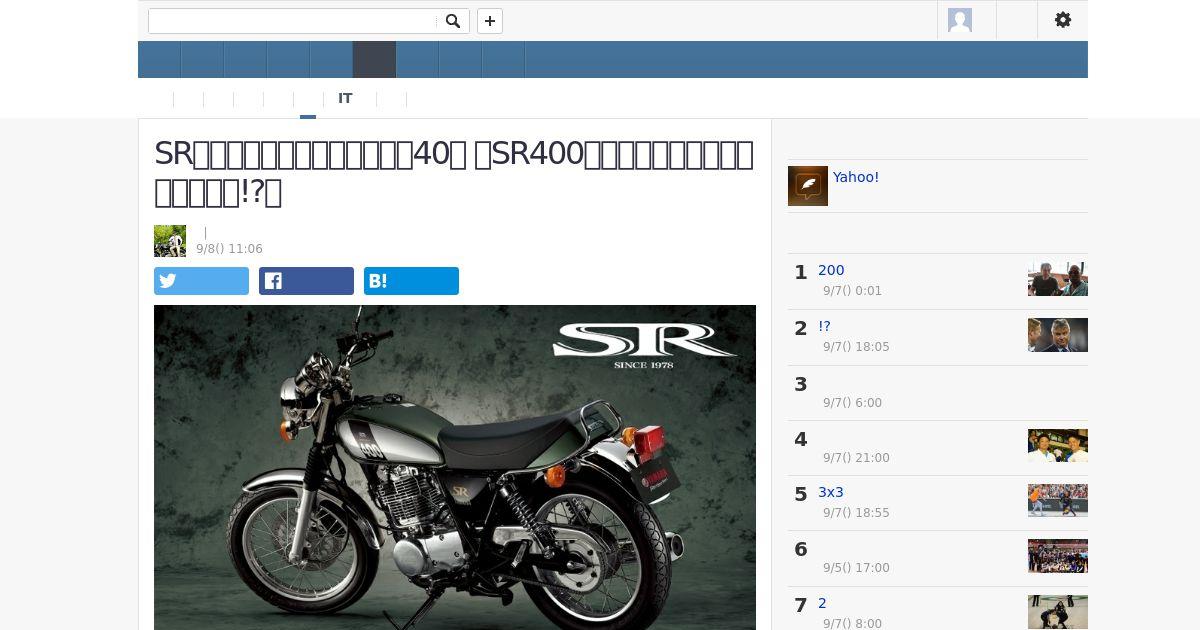
Task: Click the Yahoo! feather logo icon
Action: (808, 186)
